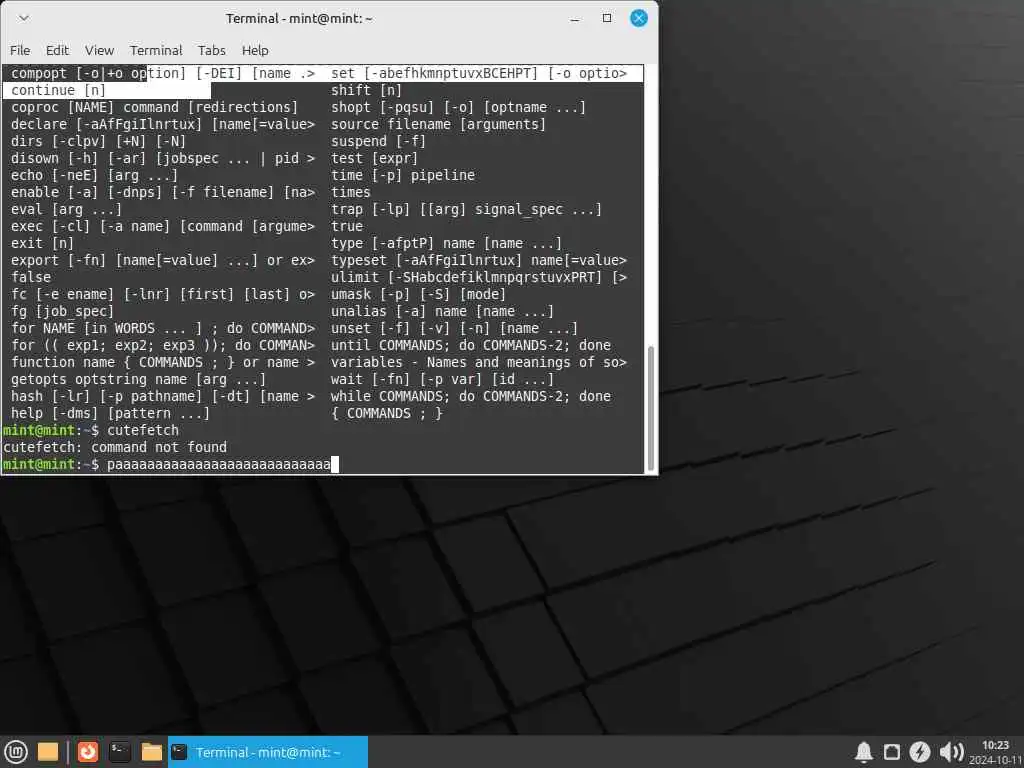Open the Linux Mint start menu
Image resolution: width=1024 pixels, height=768 pixels.
click(x=16, y=752)
